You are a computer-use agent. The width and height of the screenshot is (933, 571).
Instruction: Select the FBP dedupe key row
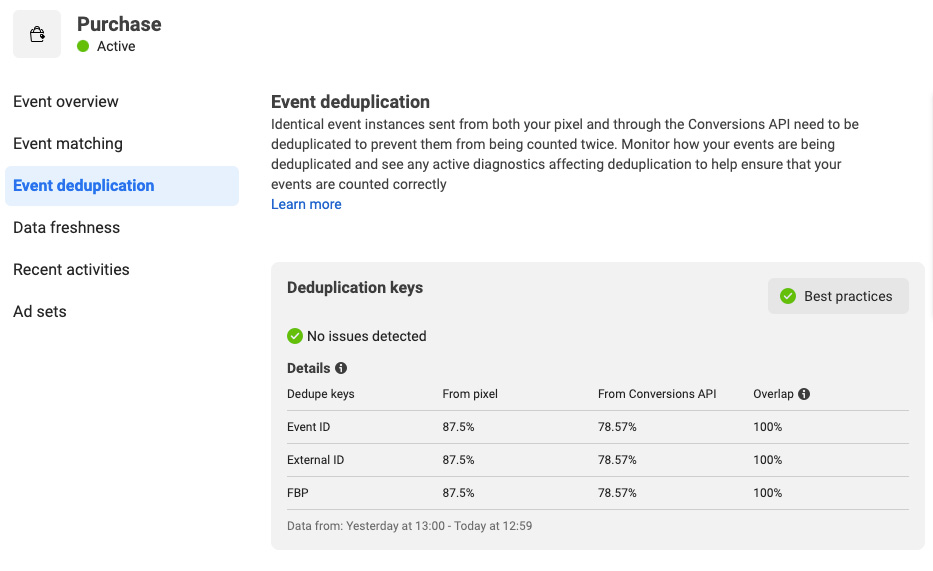point(597,493)
